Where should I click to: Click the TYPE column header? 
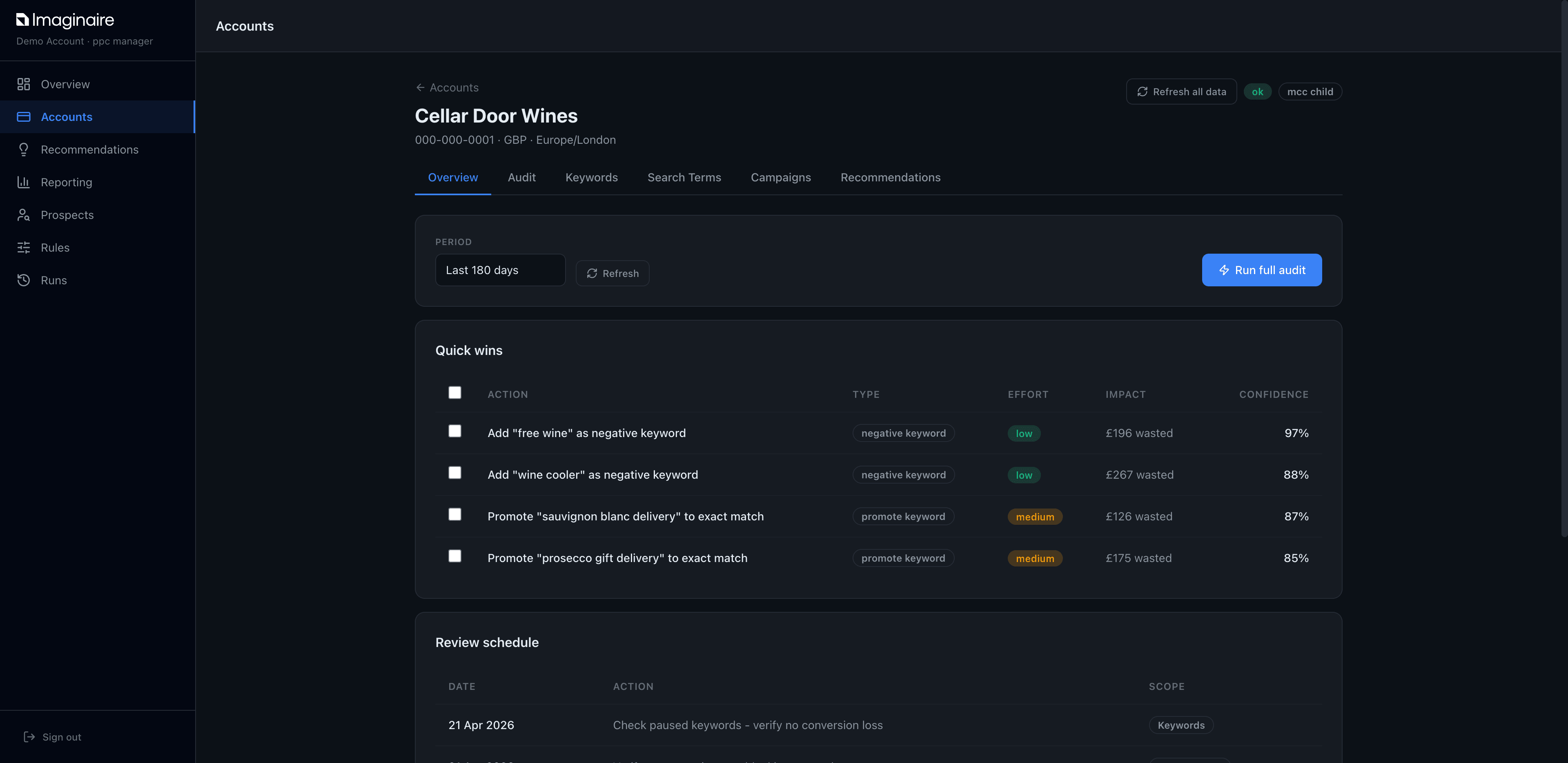[866, 395]
